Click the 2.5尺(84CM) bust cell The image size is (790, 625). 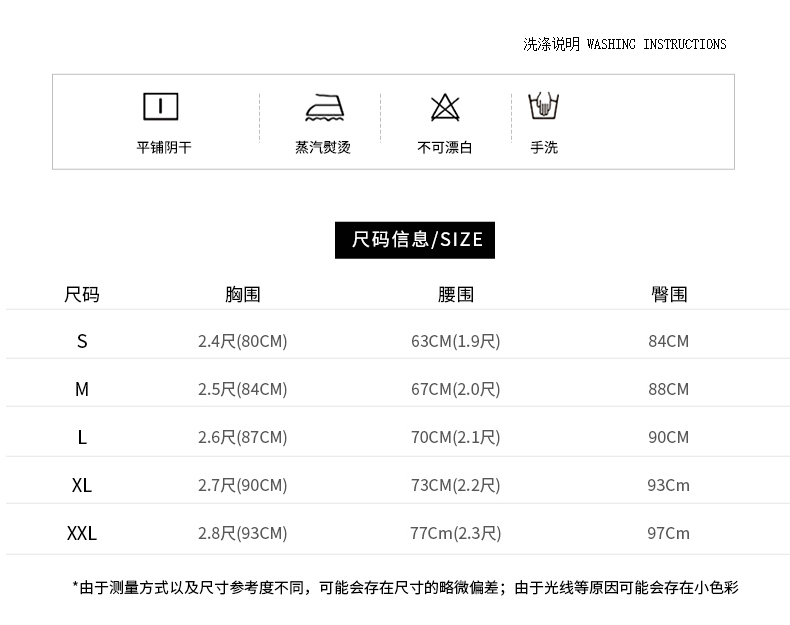[x=242, y=389]
